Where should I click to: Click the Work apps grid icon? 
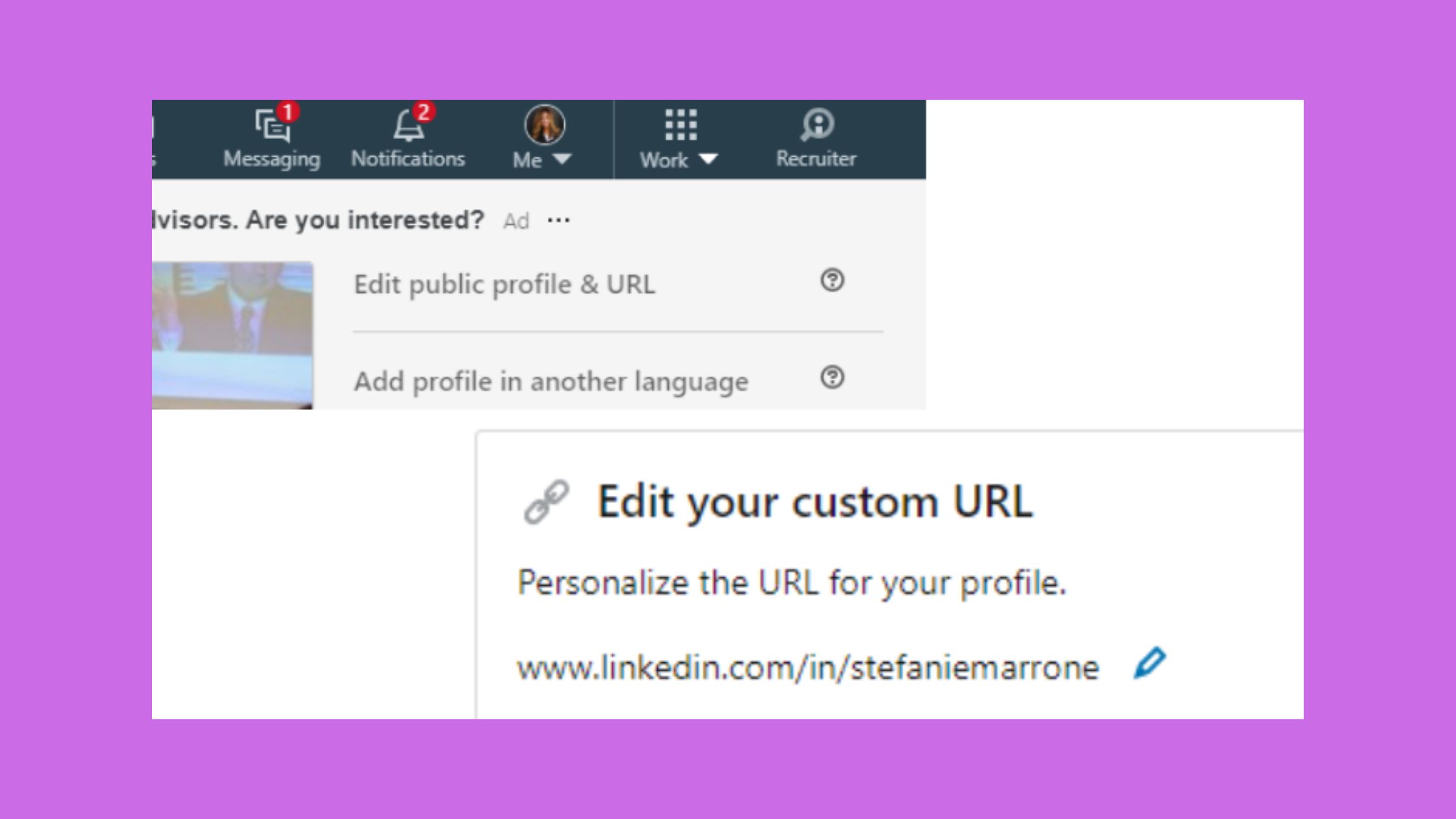pyautogui.click(x=681, y=125)
